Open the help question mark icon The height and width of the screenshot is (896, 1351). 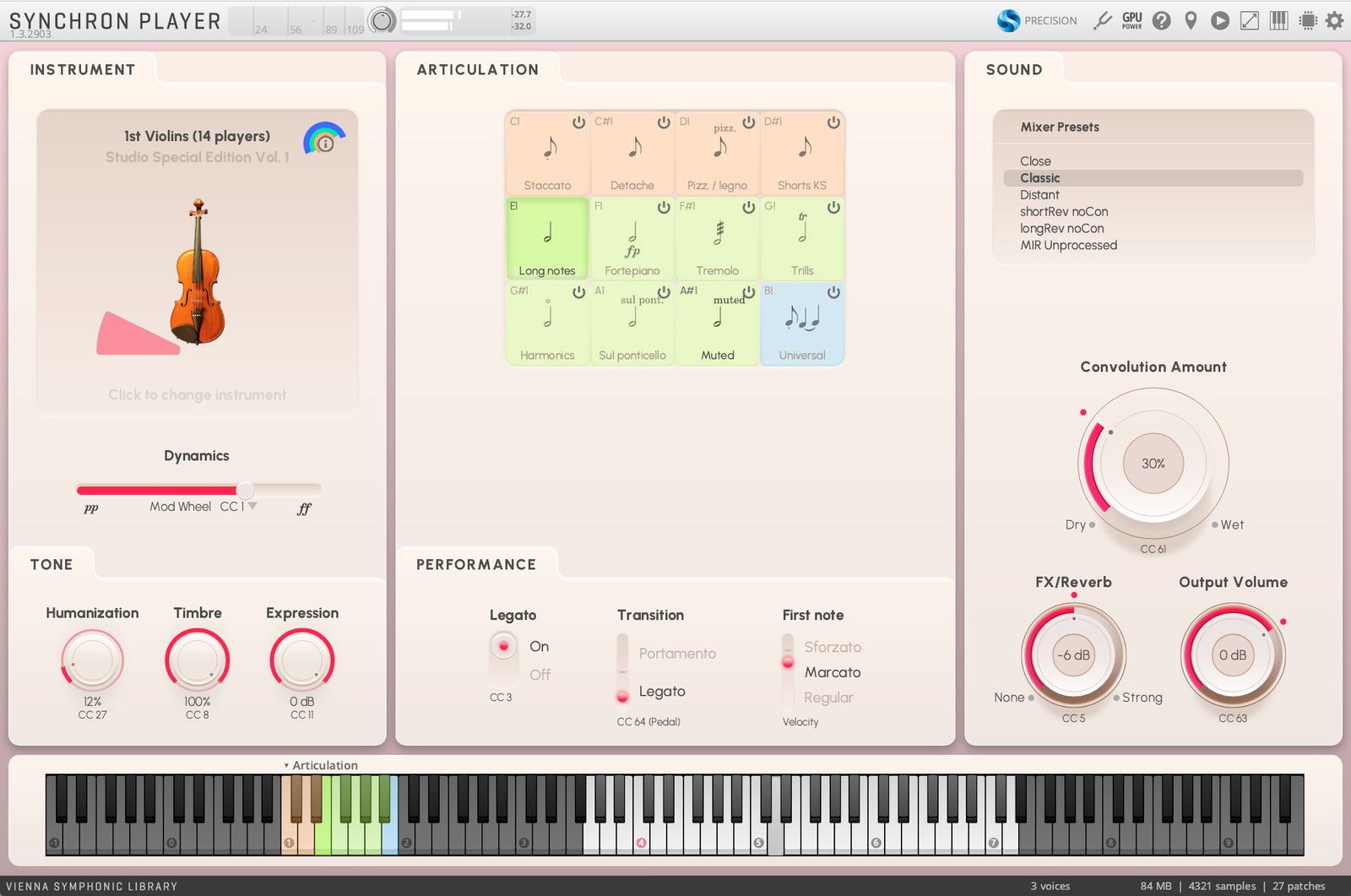[x=1162, y=20]
